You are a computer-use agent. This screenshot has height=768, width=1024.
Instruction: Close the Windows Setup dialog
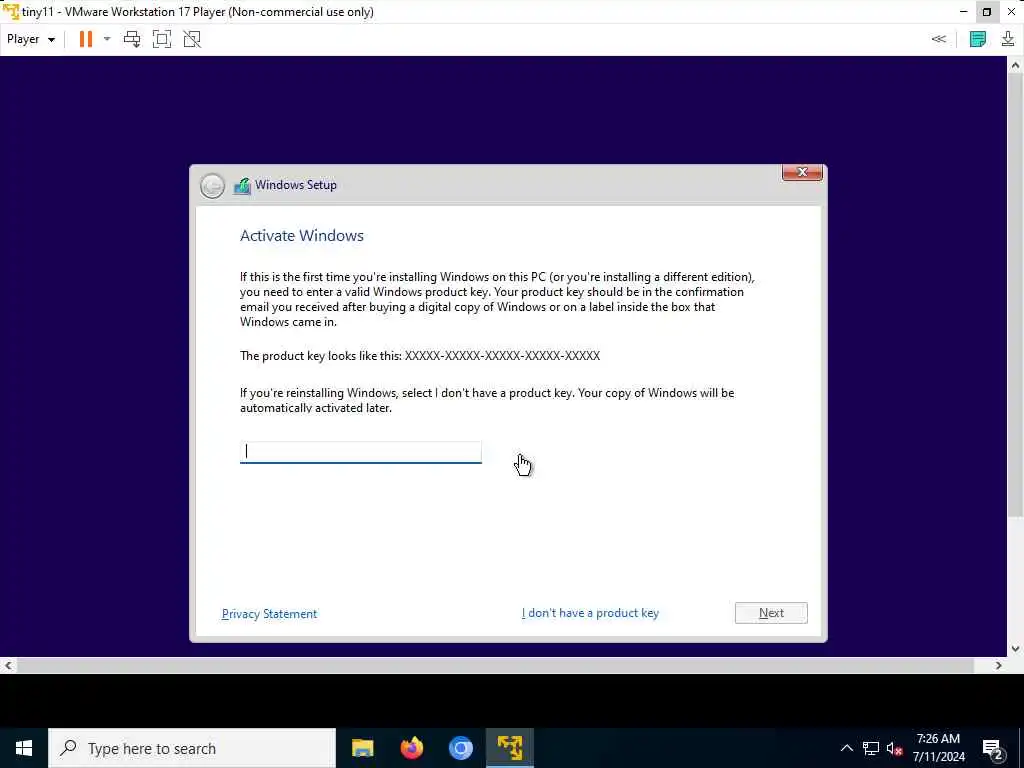tap(802, 172)
